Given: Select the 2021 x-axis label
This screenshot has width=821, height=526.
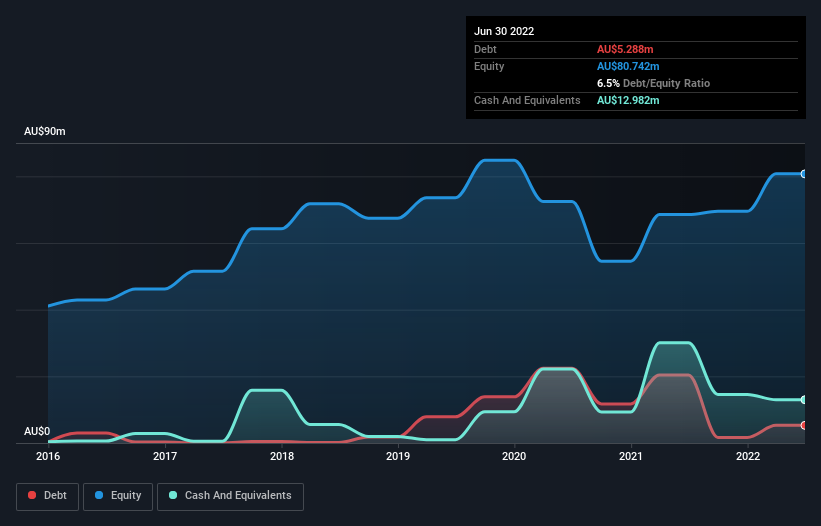Looking at the screenshot, I should [631, 456].
